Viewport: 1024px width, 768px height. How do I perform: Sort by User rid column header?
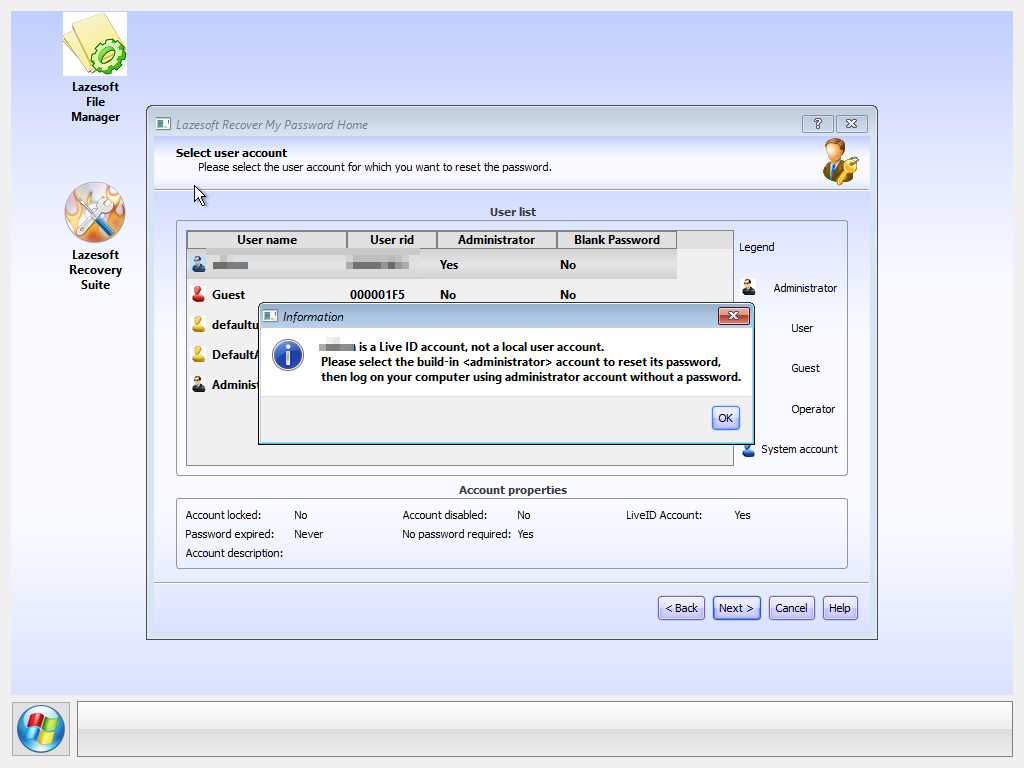pos(392,240)
